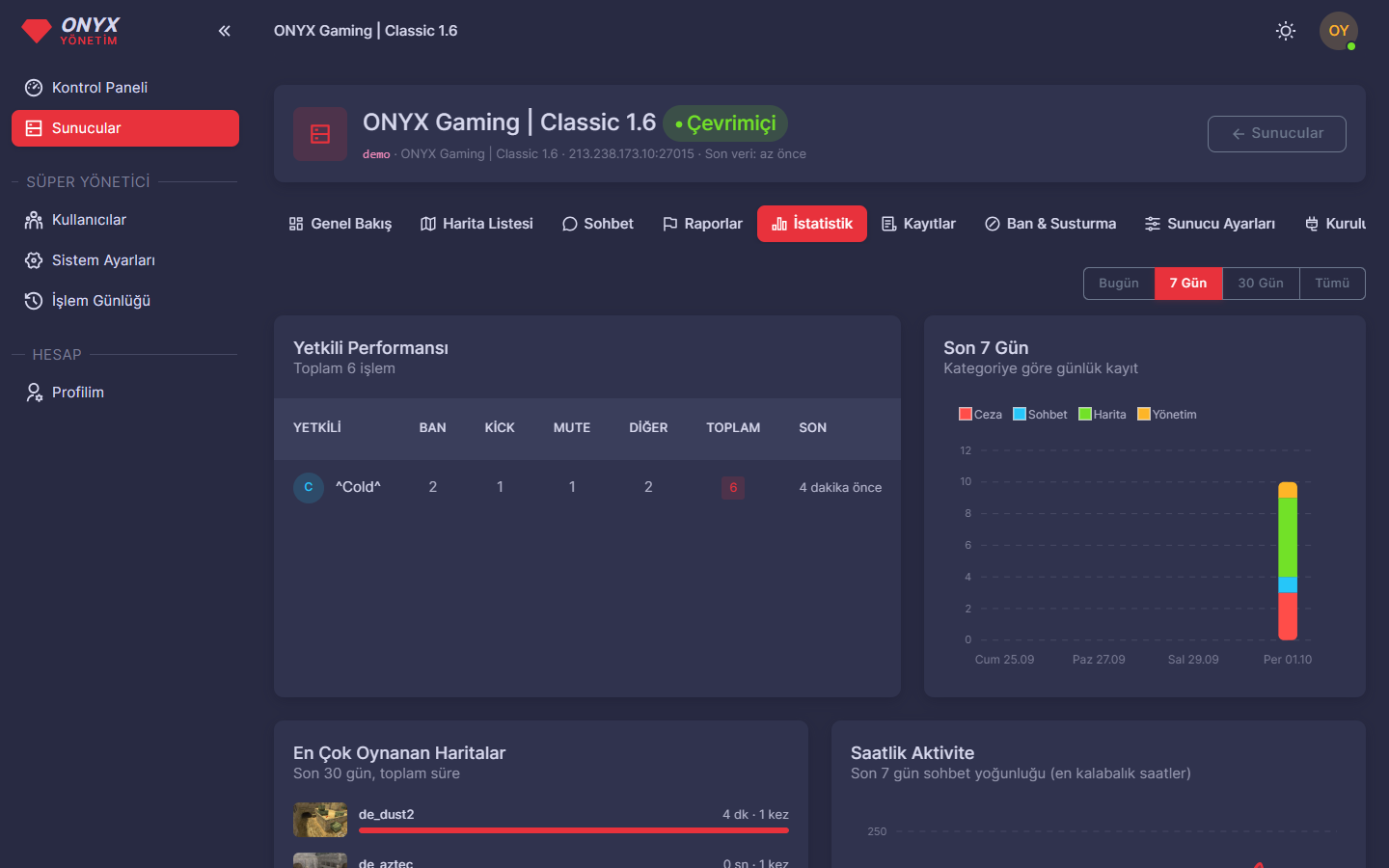This screenshot has height=868, width=1389.
Task: Click the Sunucu Ayarları sliders icon
Action: (x=1153, y=224)
